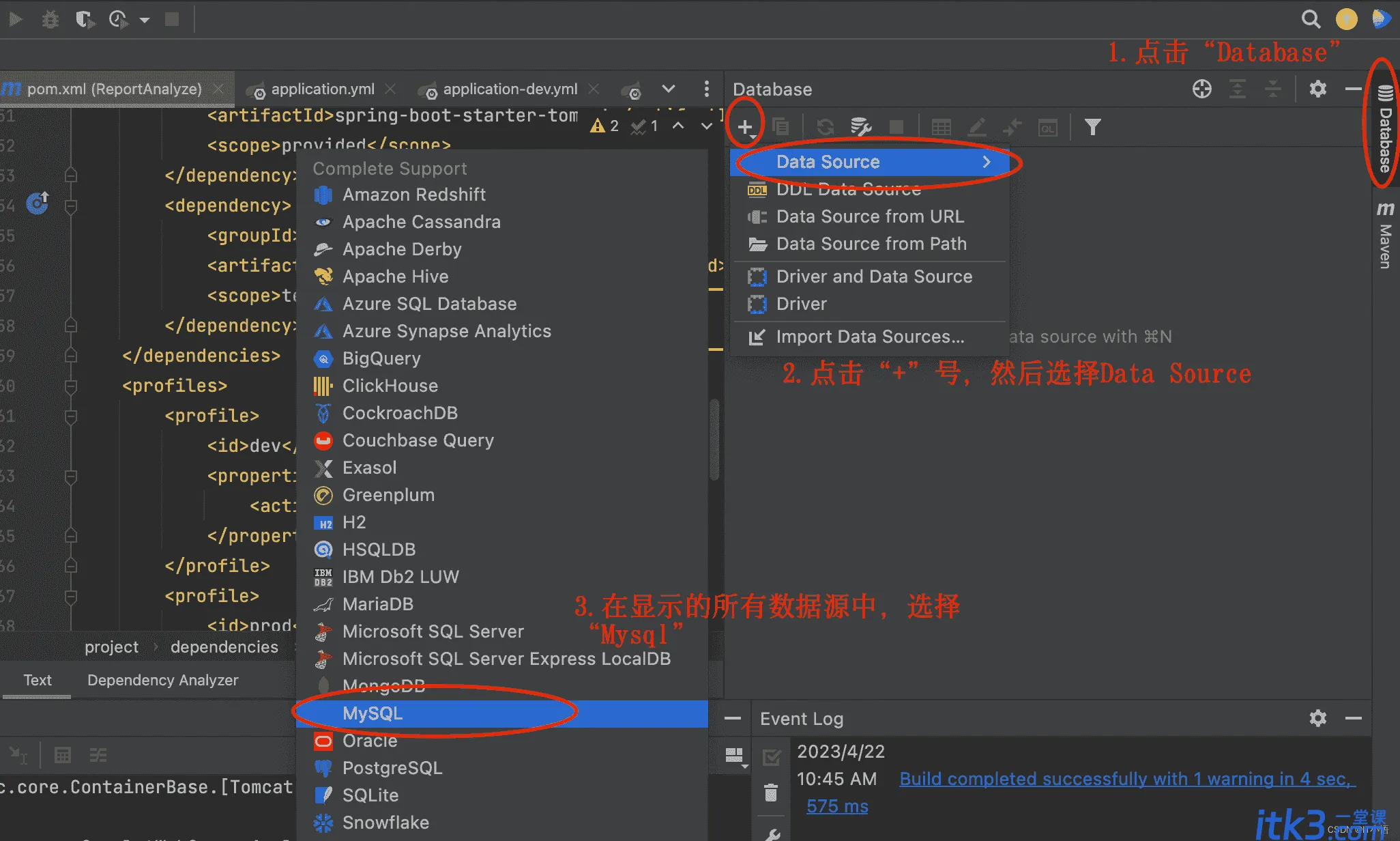Click project breadcrumb
Image resolution: width=1400 pixels, height=841 pixels.
point(111,646)
